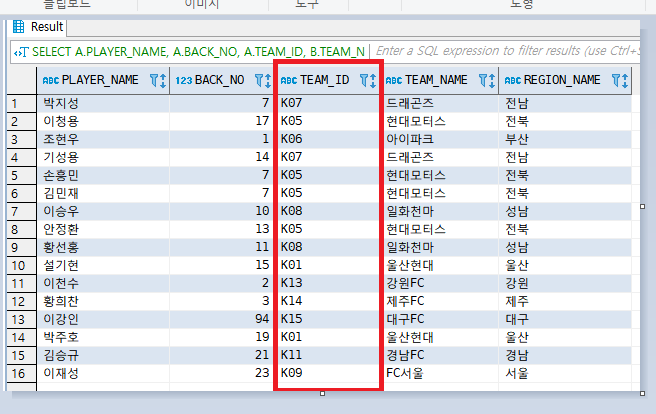Click TEAM_NAME cell 제주FC
Screen dimensions: 656x414
coord(441,301)
